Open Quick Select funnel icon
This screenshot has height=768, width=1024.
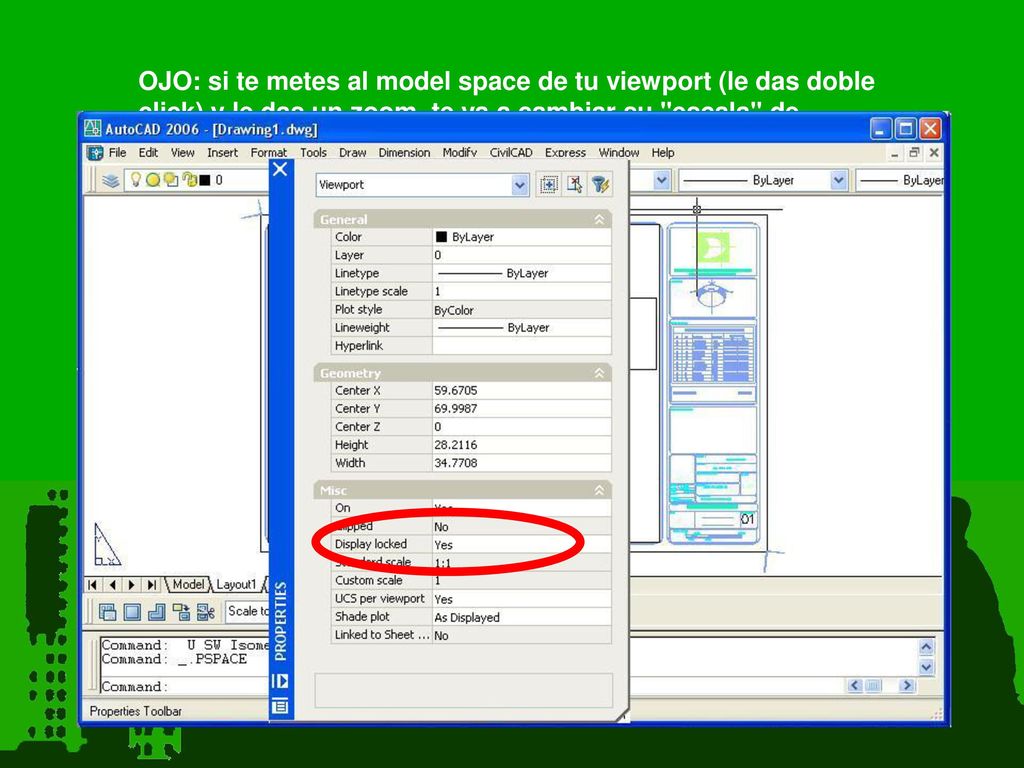coord(600,185)
